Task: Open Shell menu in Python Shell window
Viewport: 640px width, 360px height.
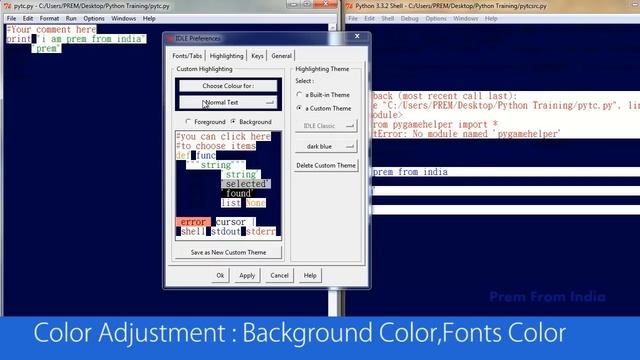Action: tap(387, 18)
